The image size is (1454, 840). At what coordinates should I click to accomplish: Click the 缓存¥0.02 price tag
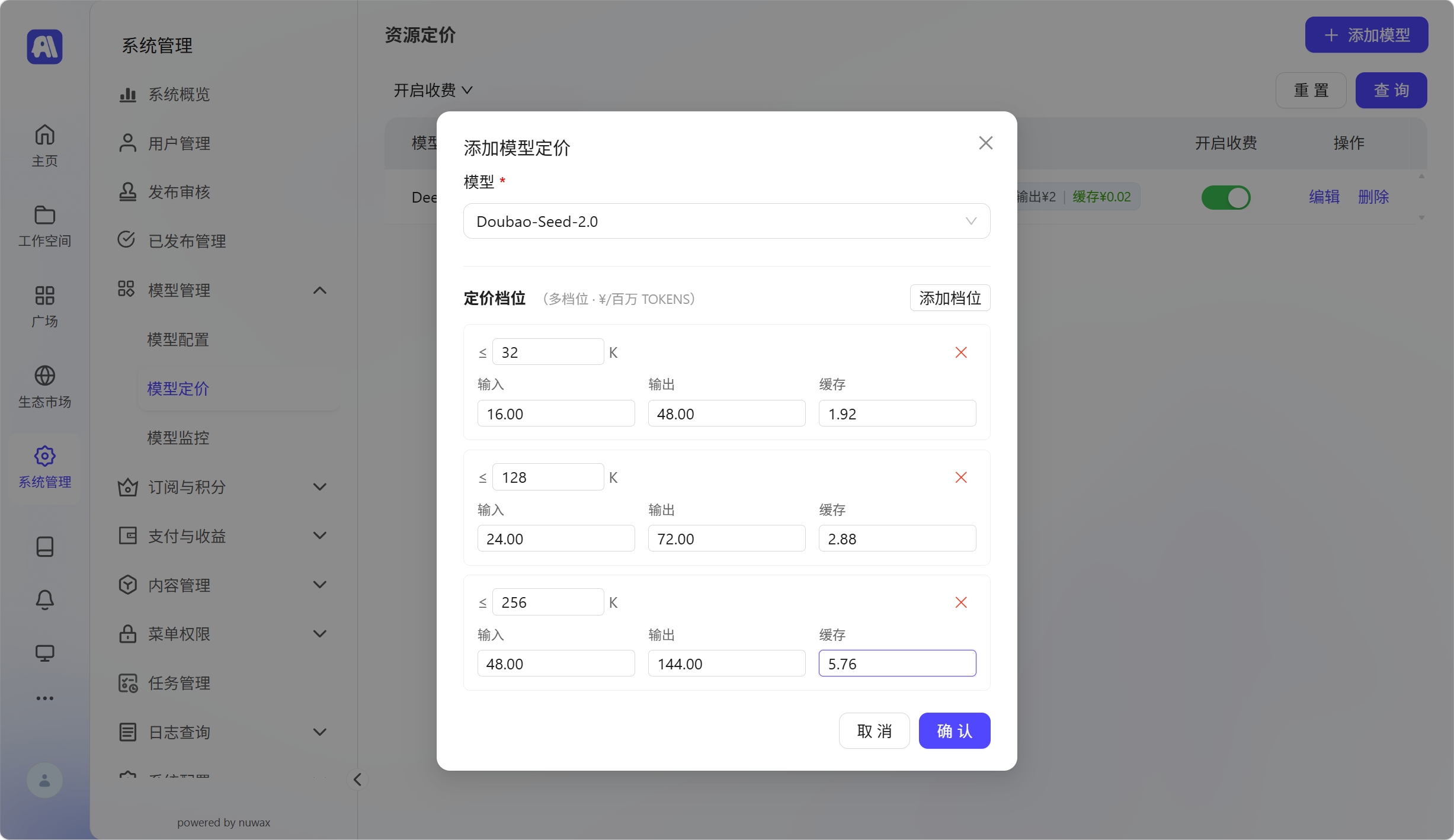click(x=1101, y=197)
